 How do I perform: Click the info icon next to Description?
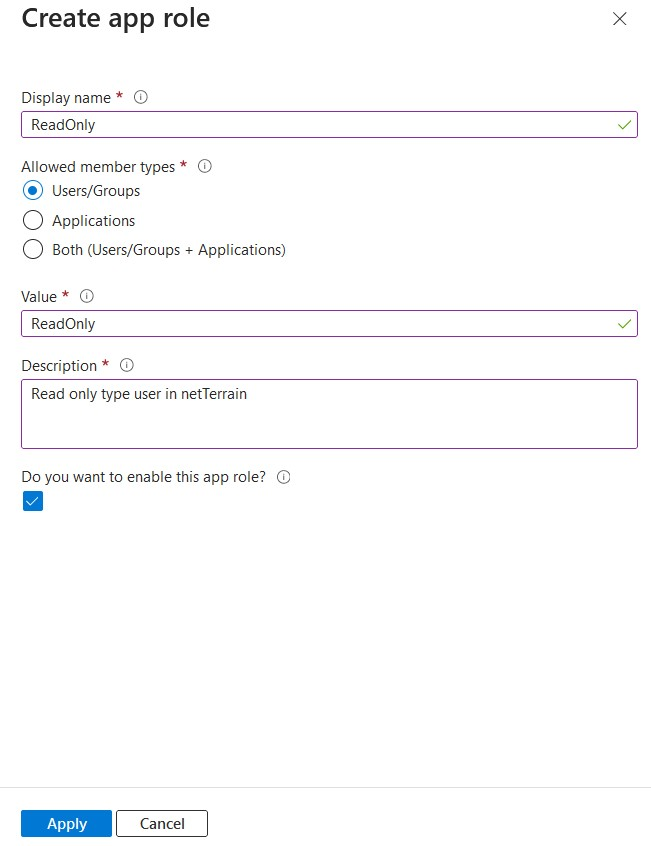[x=127, y=366]
